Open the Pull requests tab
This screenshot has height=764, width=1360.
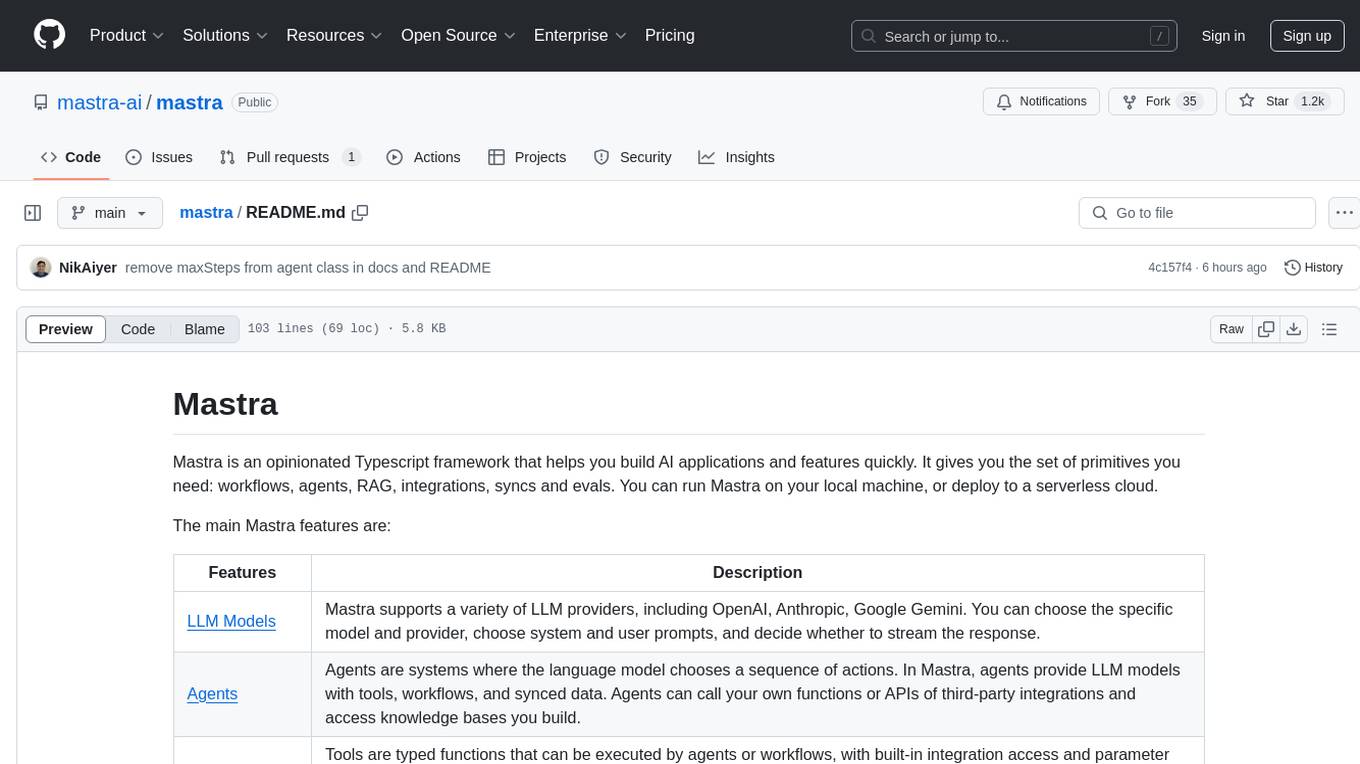pos(290,157)
